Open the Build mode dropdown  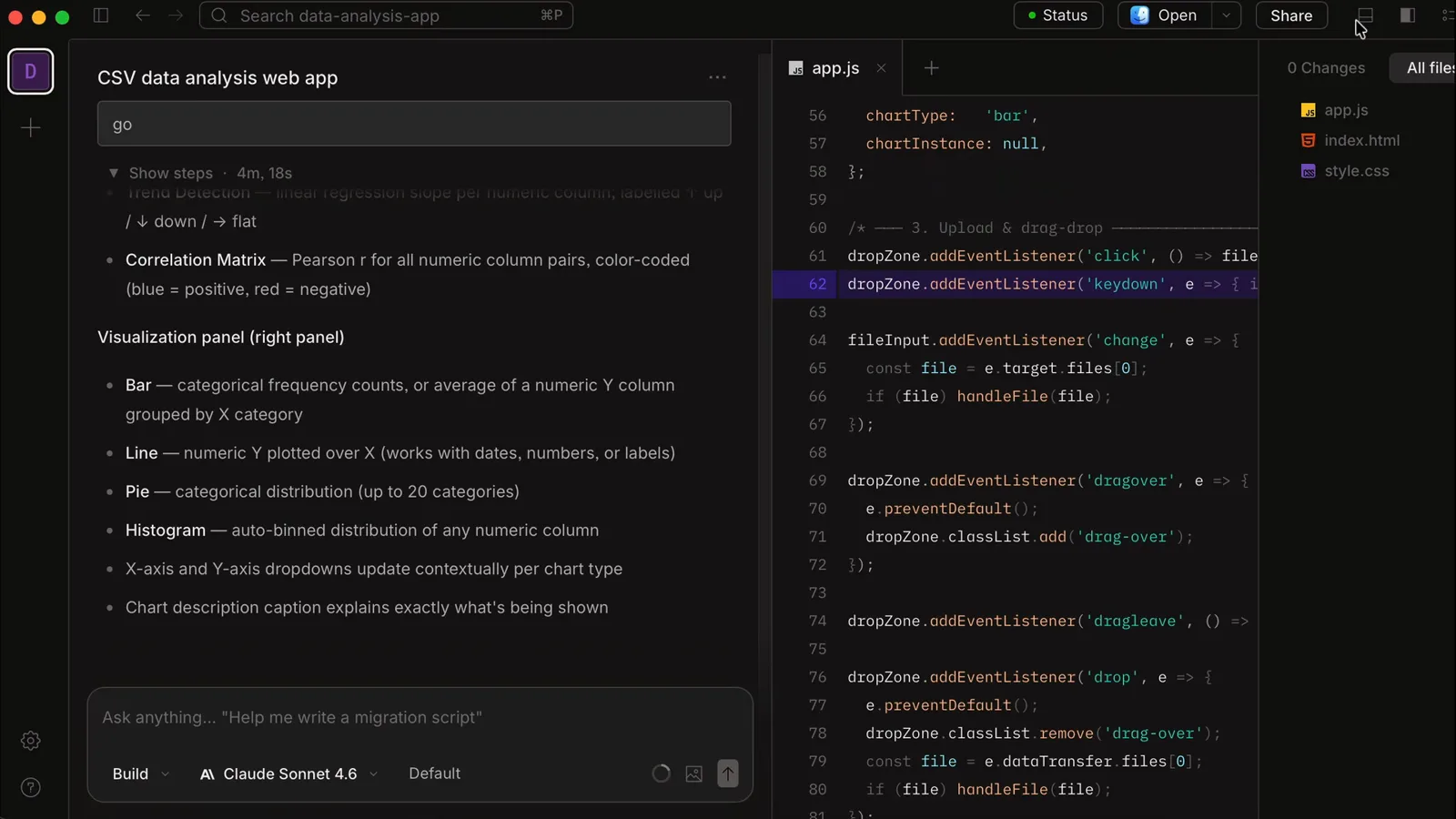pos(141,773)
